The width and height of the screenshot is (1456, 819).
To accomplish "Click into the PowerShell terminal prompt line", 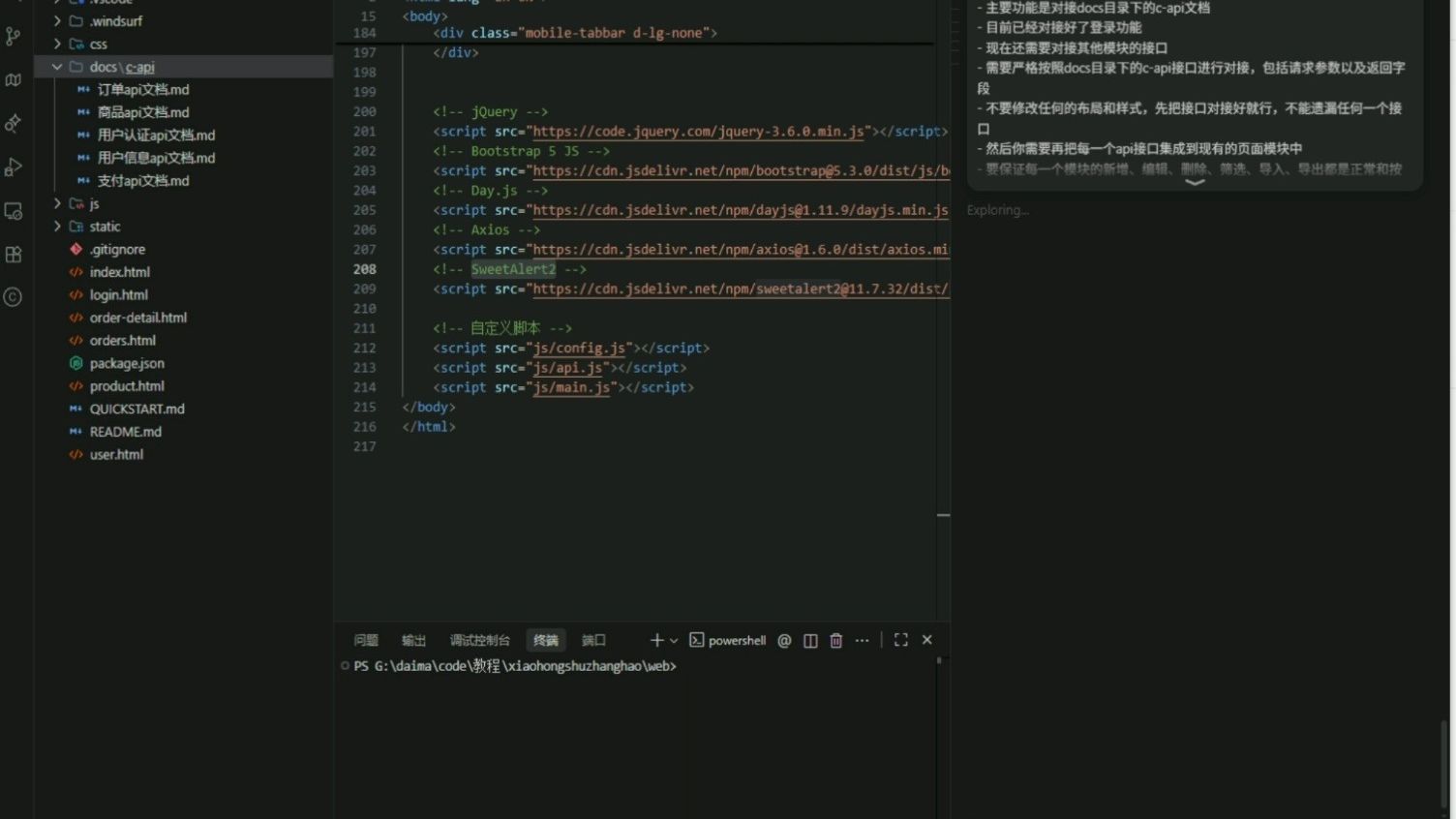I will [x=515, y=666].
